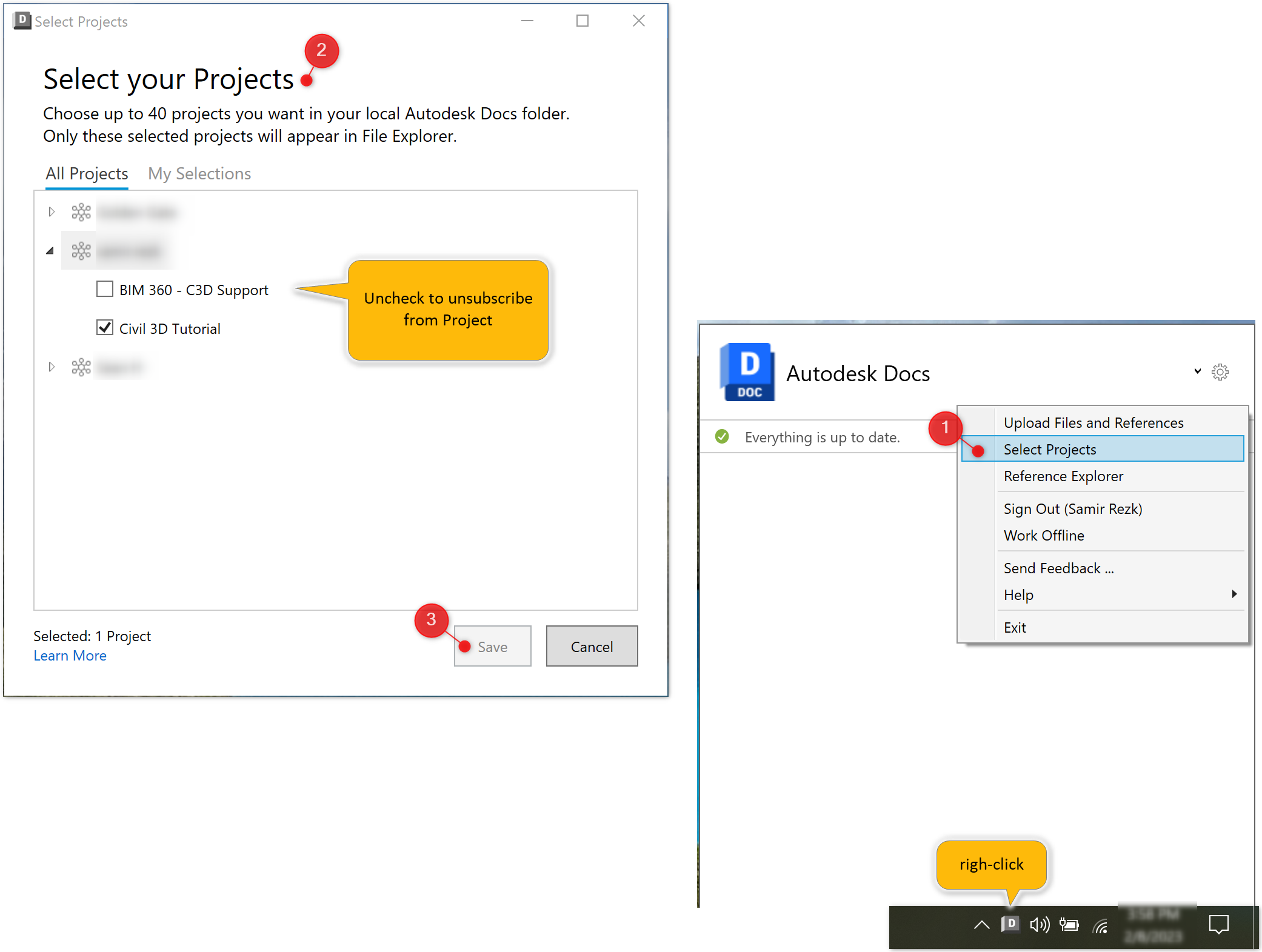
Task: Open the settings gear in Autodesk Docs panel
Action: [1220, 372]
